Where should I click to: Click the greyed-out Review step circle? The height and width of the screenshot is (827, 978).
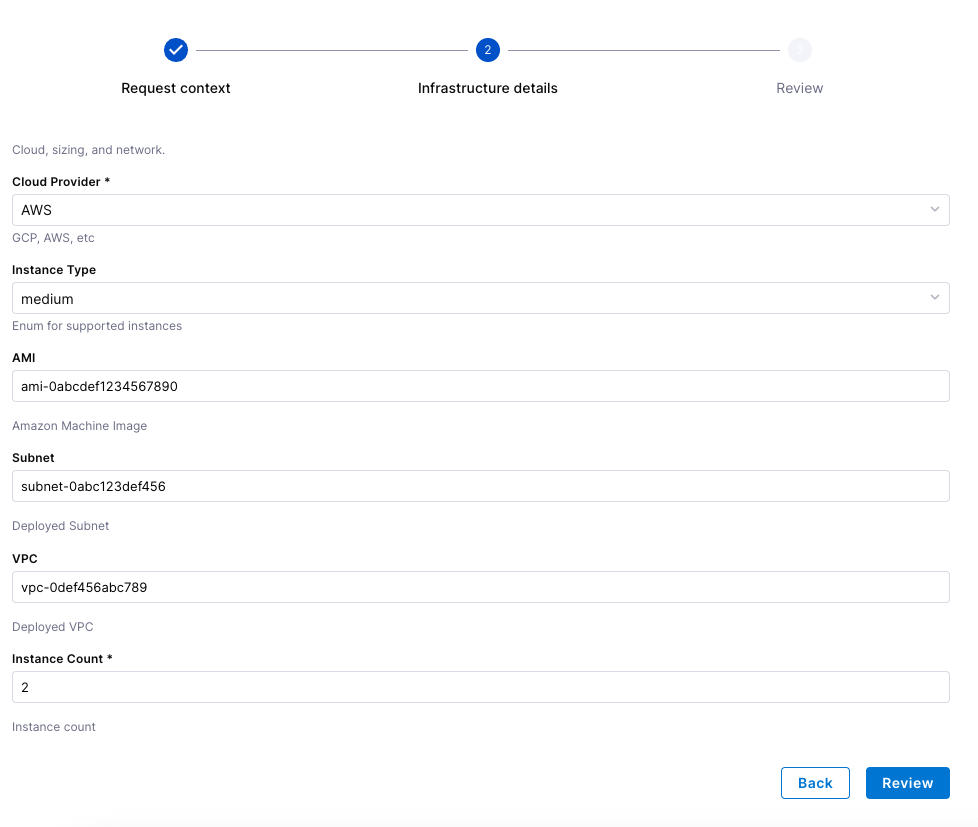799,50
